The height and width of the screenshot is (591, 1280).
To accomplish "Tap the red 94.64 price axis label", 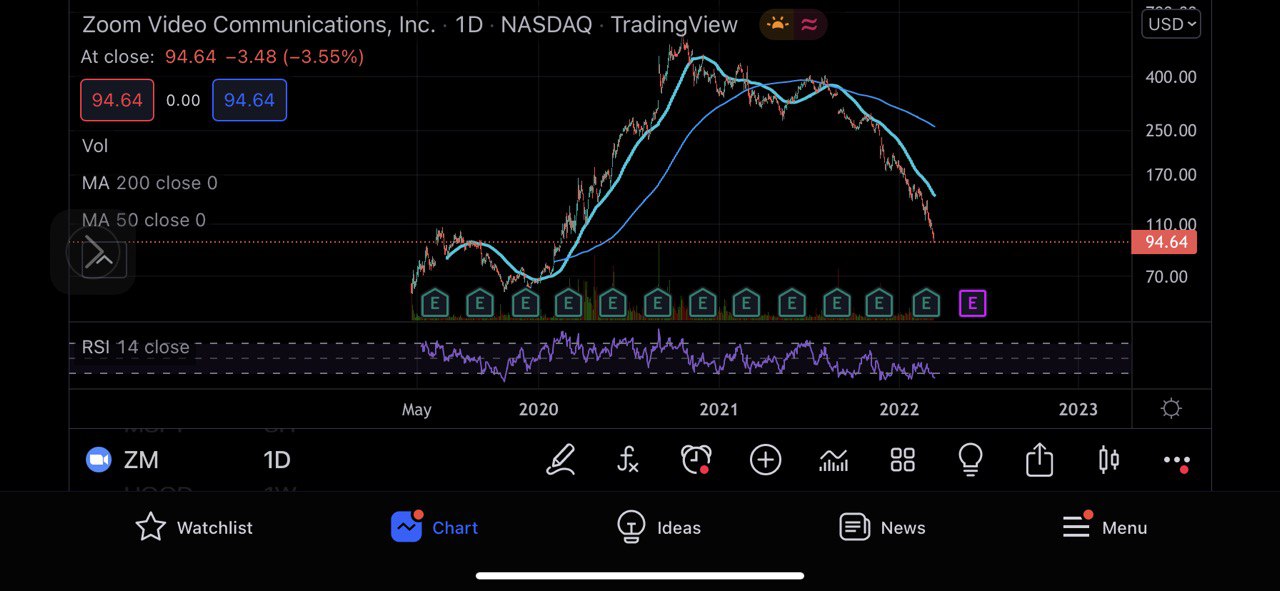I will point(1164,242).
